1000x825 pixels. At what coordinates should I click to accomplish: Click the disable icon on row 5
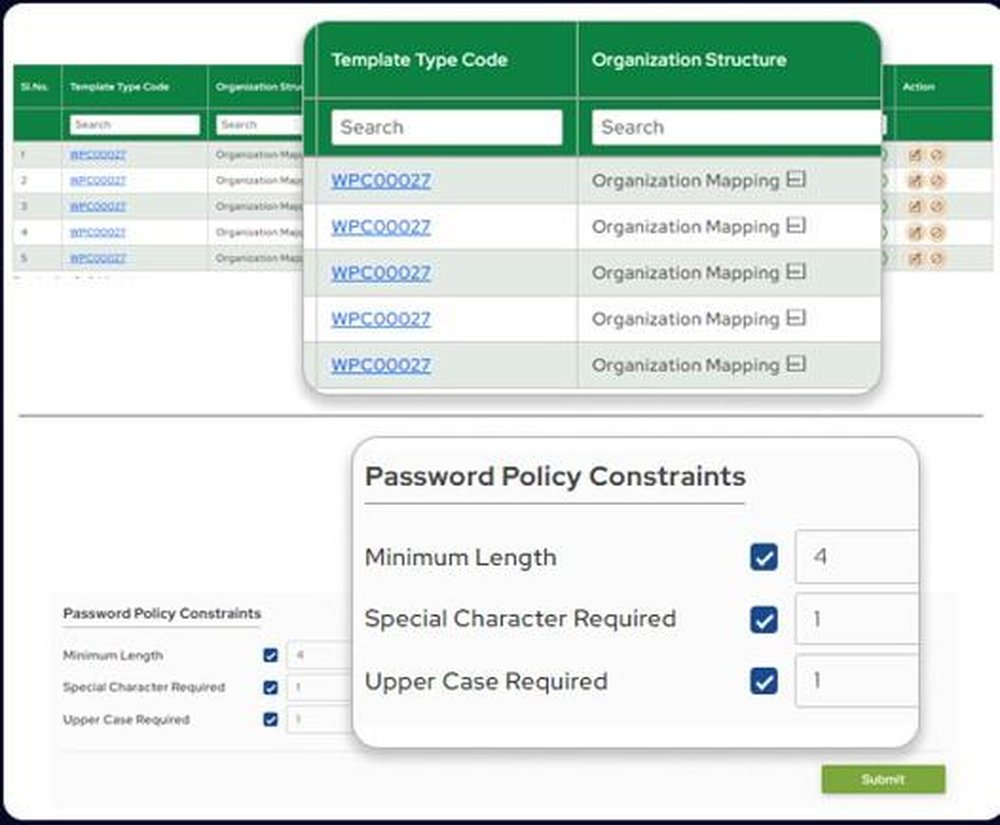(937, 258)
